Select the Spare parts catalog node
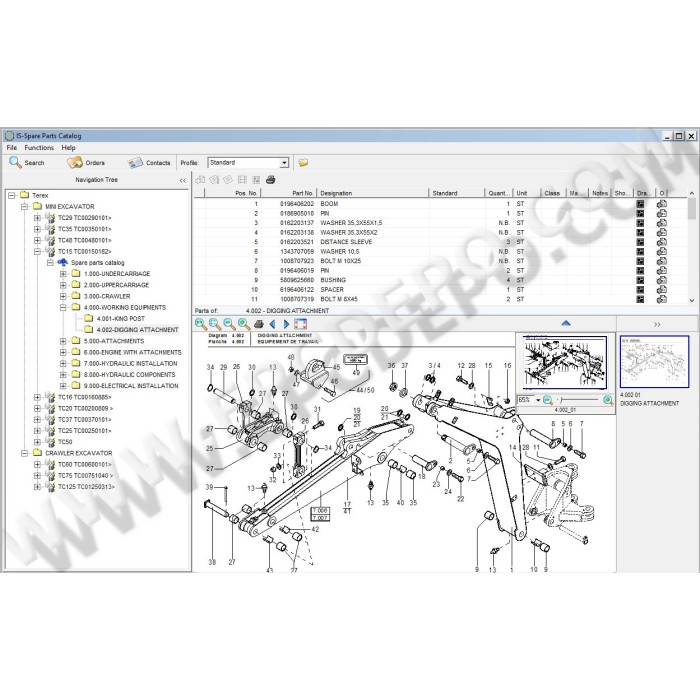This screenshot has width=700, height=700. (97, 263)
